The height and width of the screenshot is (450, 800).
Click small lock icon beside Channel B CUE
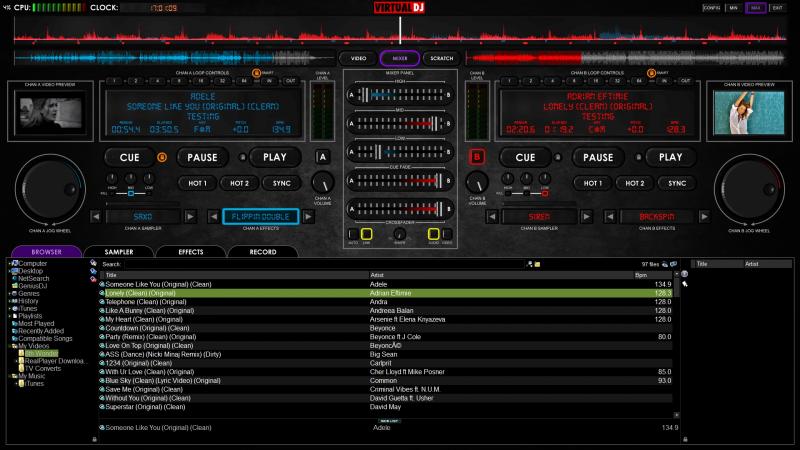tap(558, 157)
